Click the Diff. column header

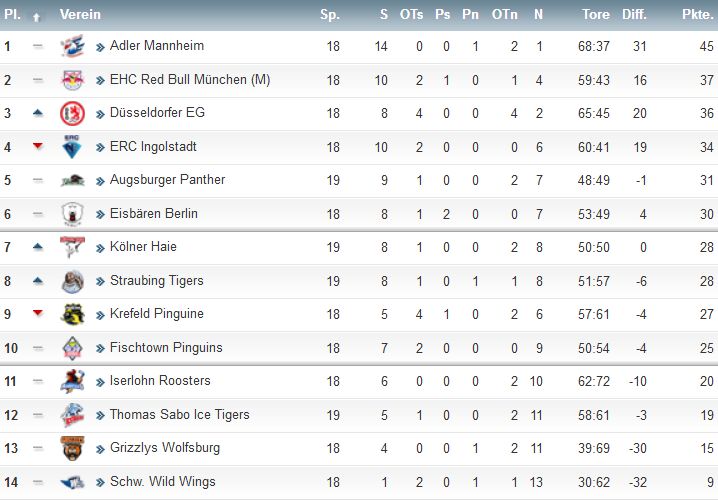(x=634, y=14)
